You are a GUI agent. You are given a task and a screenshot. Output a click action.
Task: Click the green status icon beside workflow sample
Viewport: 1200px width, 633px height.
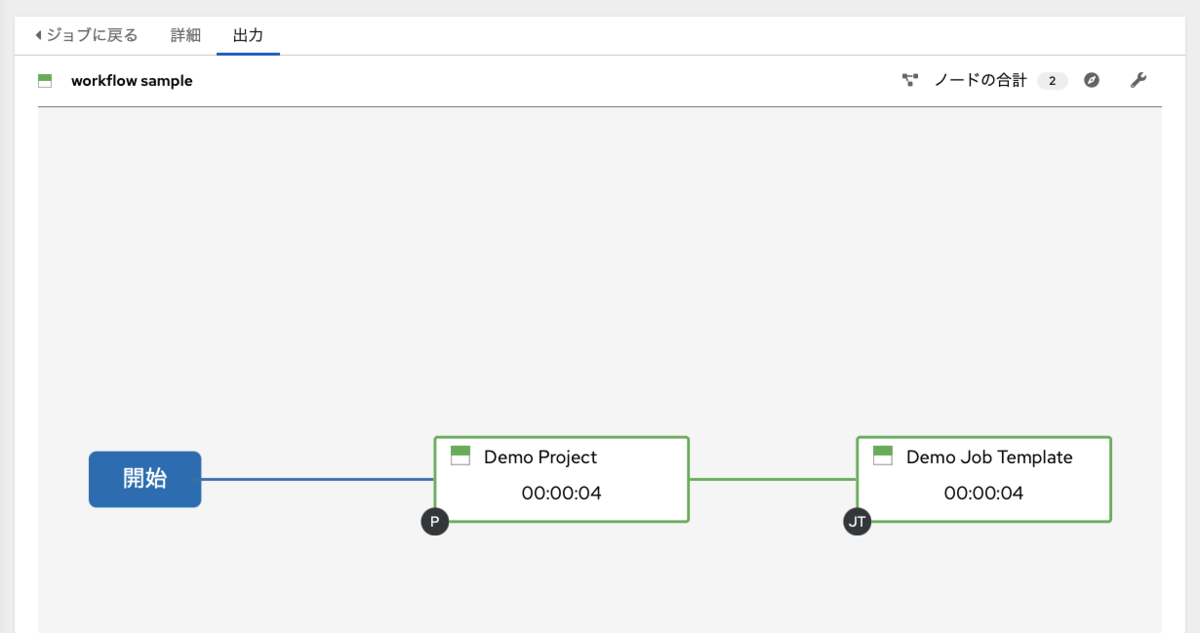point(45,81)
